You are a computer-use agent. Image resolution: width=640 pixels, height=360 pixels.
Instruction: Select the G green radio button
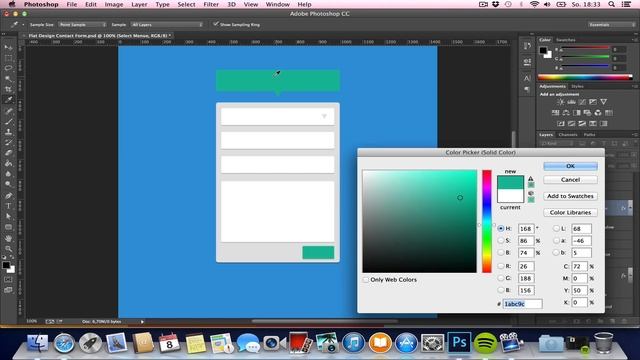point(501,278)
